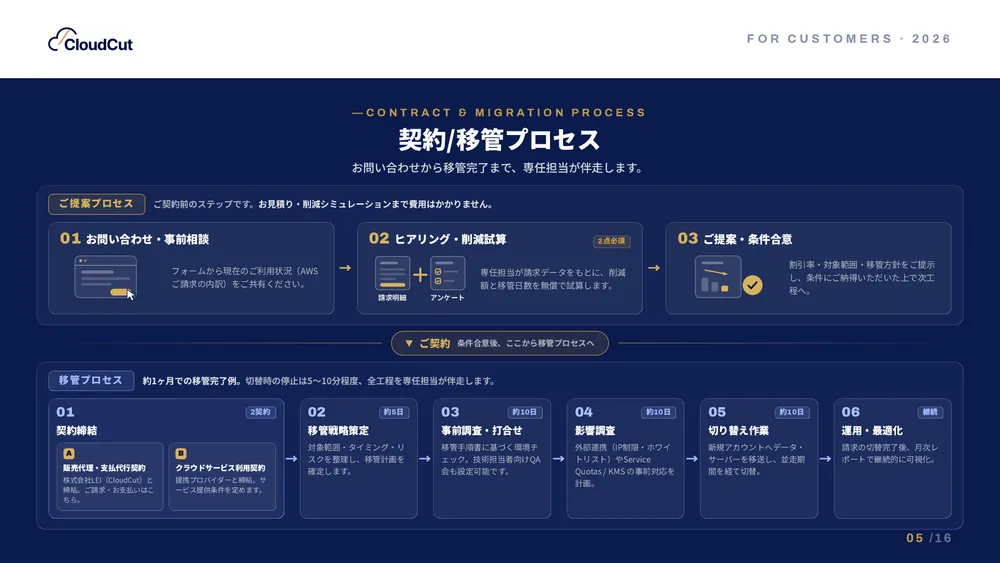Click the arrow between 切り替え作業 and 運用・最適化
The height and width of the screenshot is (563, 1000).
point(825,458)
